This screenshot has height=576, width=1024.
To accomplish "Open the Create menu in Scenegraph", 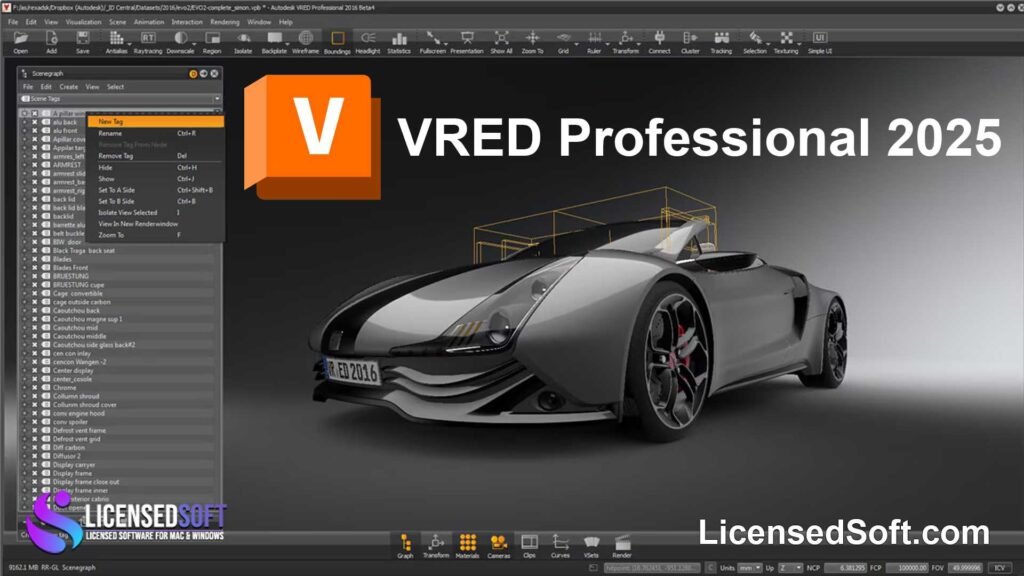I will pyautogui.click(x=69, y=86).
